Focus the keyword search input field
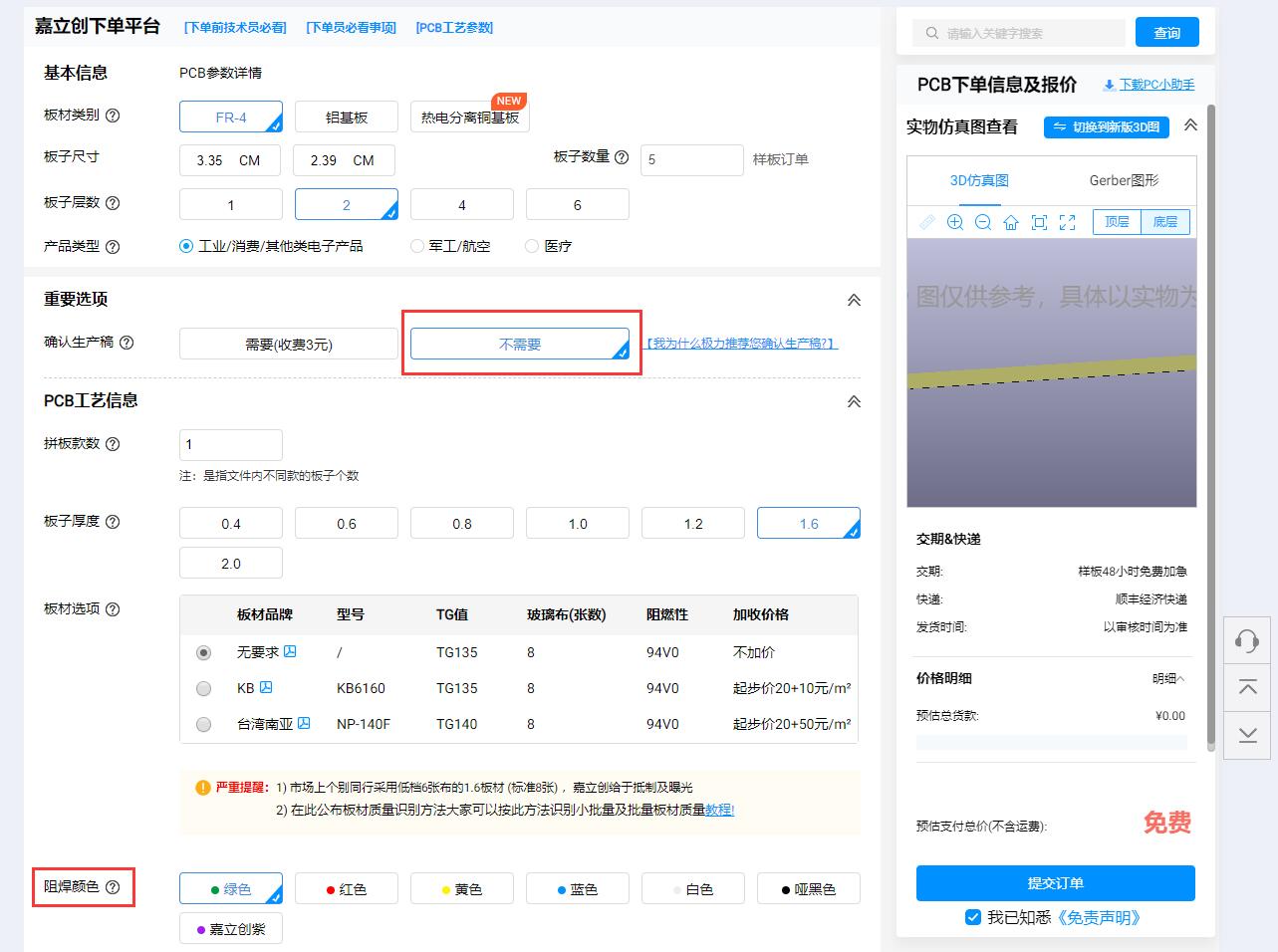This screenshot has width=1278, height=952. pos(1019,33)
